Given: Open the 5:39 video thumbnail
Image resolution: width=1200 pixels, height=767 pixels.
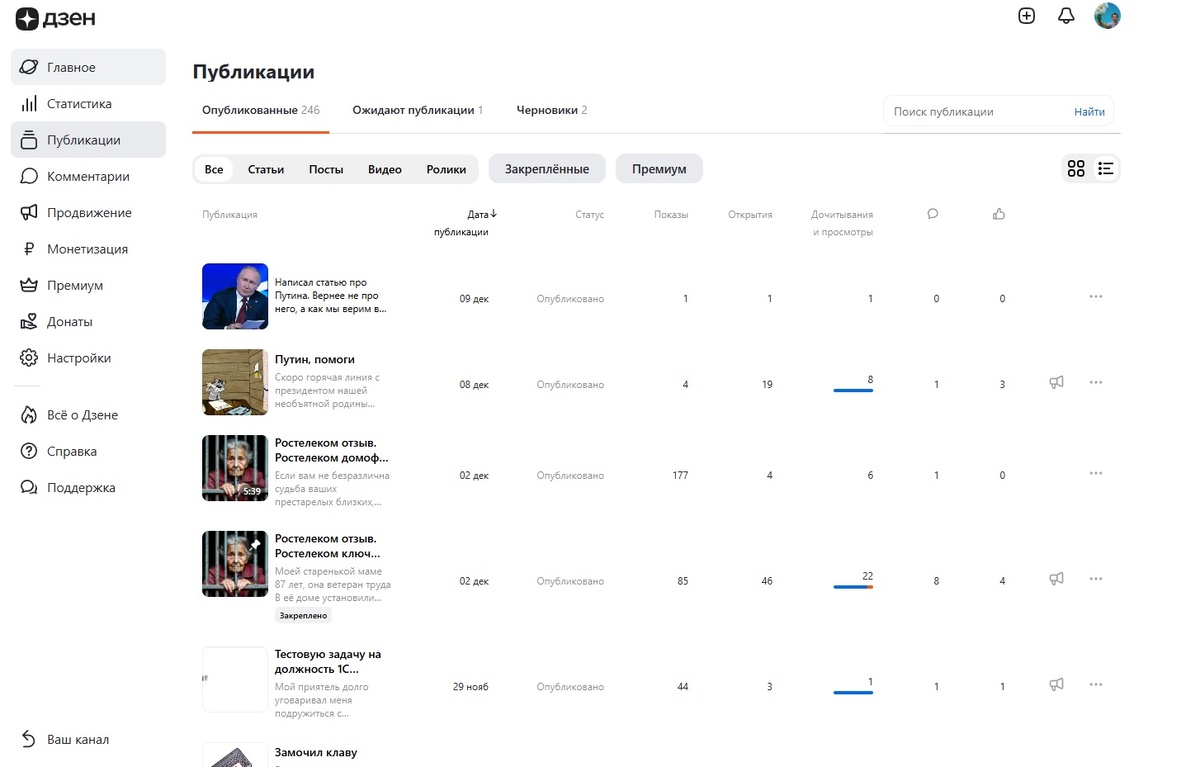Looking at the screenshot, I should tap(235, 468).
